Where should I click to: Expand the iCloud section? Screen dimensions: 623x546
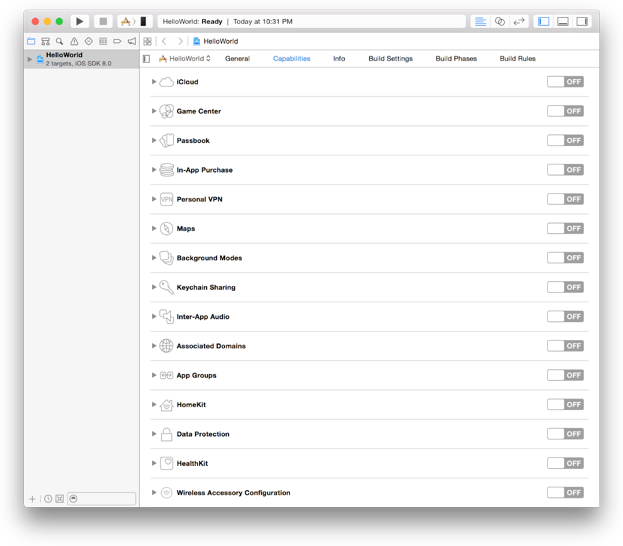coord(154,81)
